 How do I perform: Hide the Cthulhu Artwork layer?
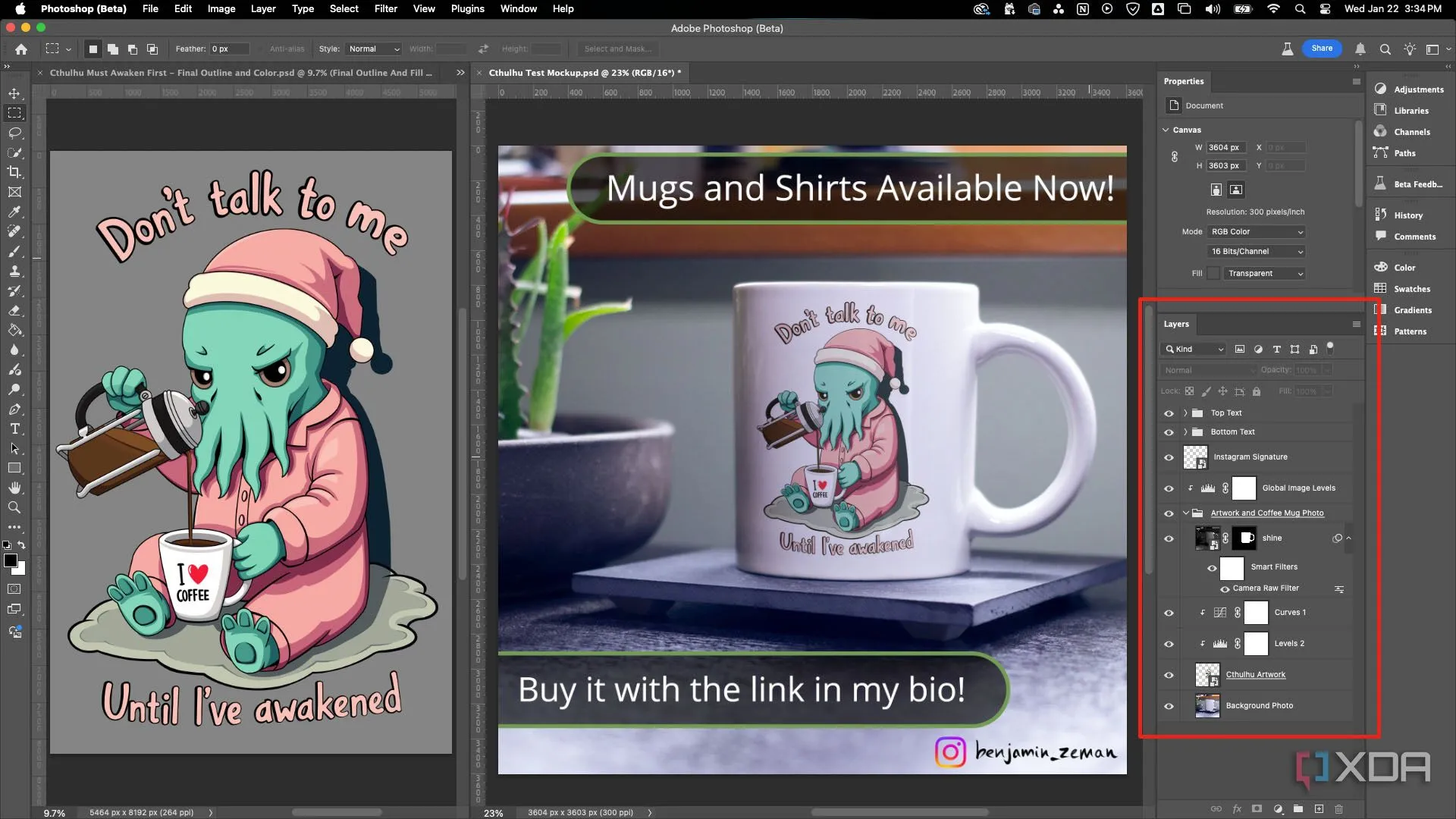click(x=1169, y=675)
